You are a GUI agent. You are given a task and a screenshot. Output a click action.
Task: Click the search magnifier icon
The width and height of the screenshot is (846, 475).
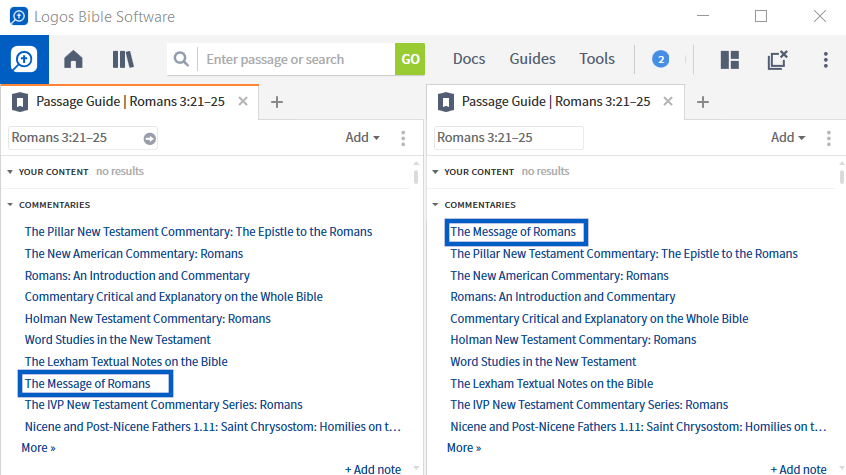(x=181, y=59)
